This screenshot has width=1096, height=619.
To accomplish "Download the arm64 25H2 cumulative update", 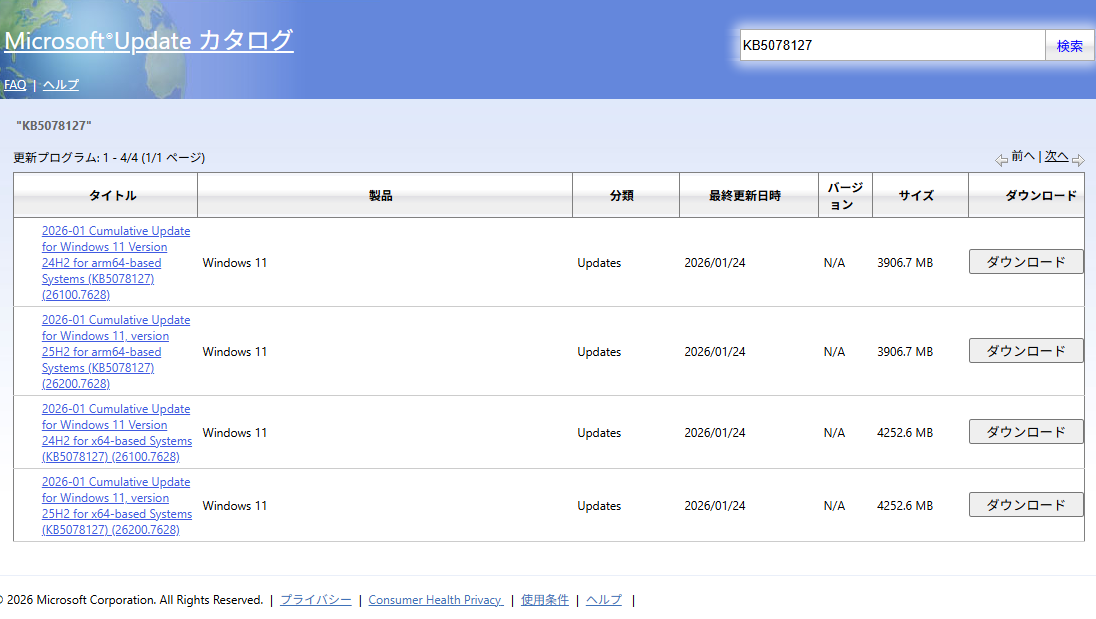I will pos(1025,350).
